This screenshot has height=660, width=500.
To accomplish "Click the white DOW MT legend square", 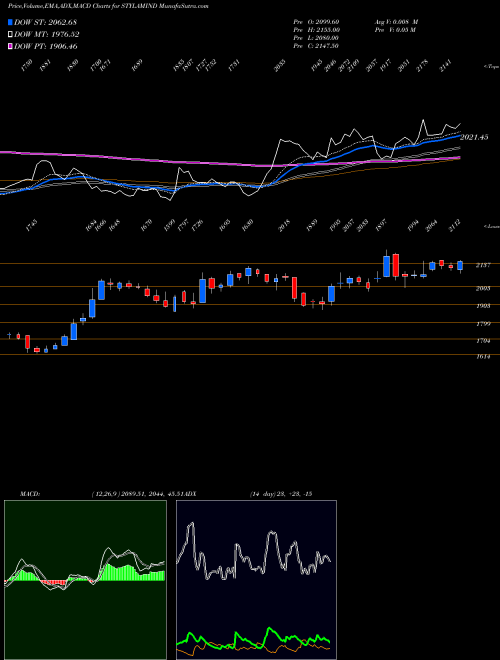I will pos(10,34).
